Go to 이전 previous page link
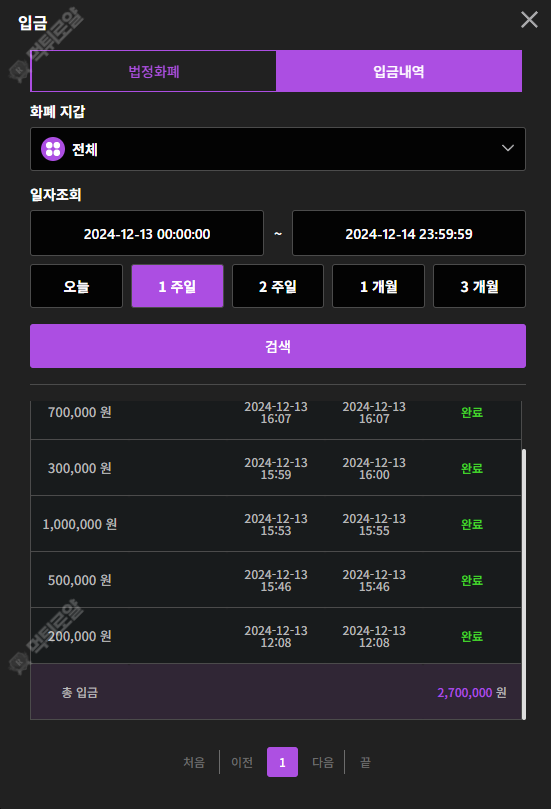This screenshot has height=809, width=551. point(242,762)
